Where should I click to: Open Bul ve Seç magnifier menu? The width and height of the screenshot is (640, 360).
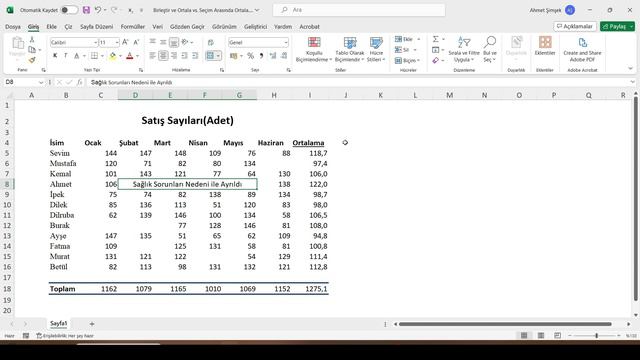[x=489, y=49]
